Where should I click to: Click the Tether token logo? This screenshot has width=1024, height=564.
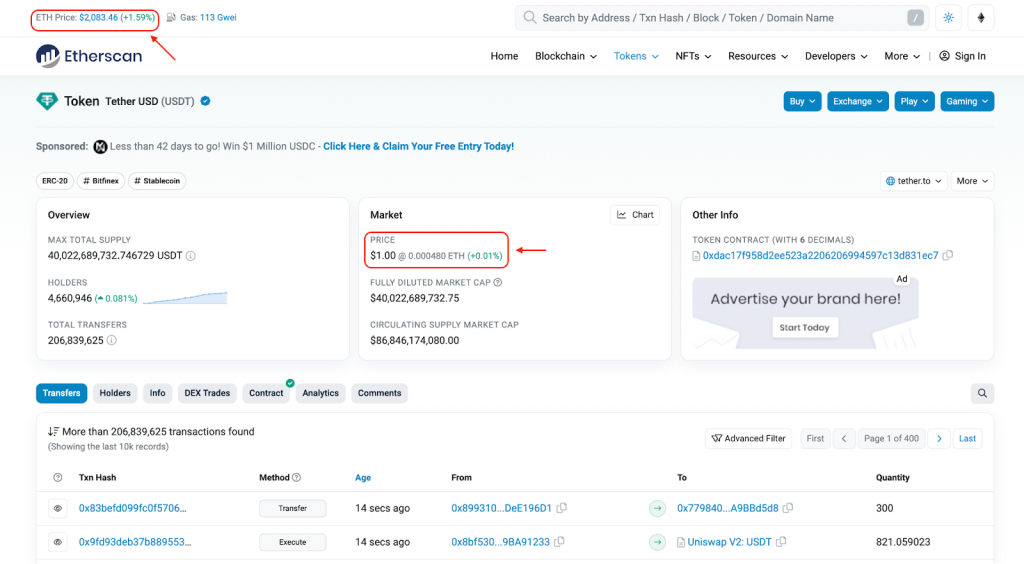coord(47,101)
